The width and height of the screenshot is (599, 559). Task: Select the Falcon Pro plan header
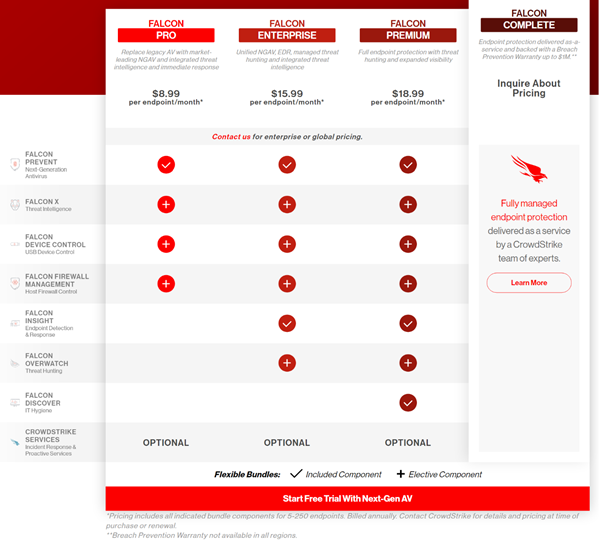click(166, 31)
